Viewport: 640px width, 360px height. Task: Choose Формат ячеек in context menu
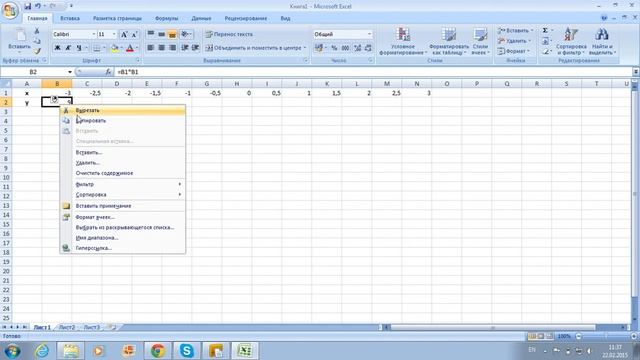[x=122, y=217]
